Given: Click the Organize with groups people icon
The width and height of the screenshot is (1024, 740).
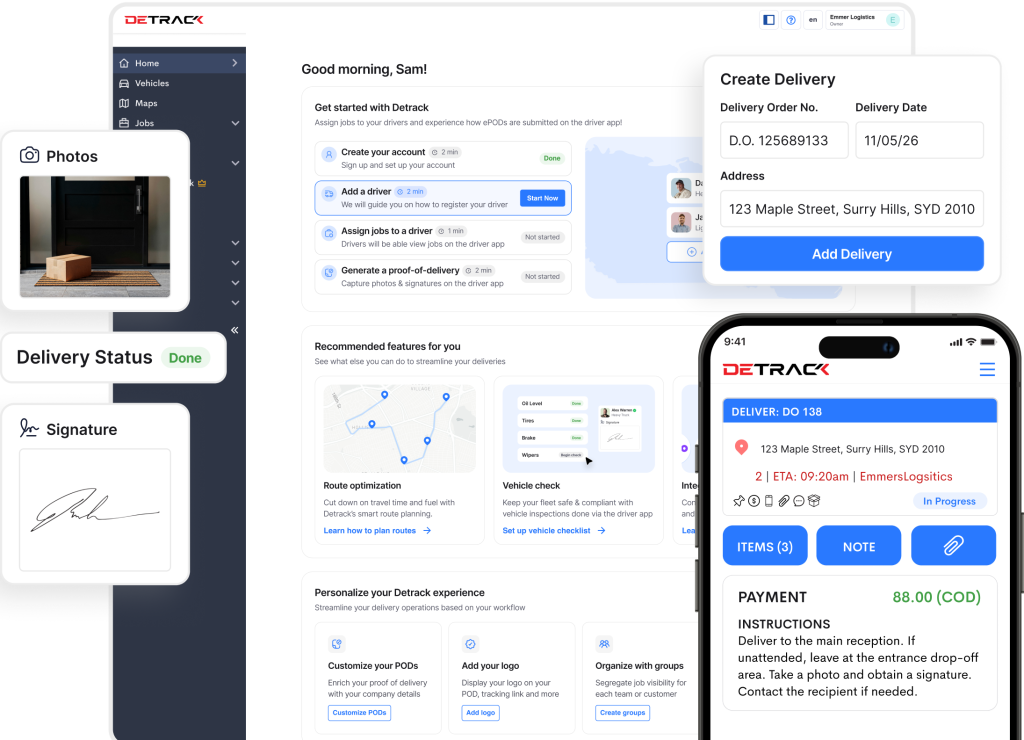Looking at the screenshot, I should coord(604,644).
